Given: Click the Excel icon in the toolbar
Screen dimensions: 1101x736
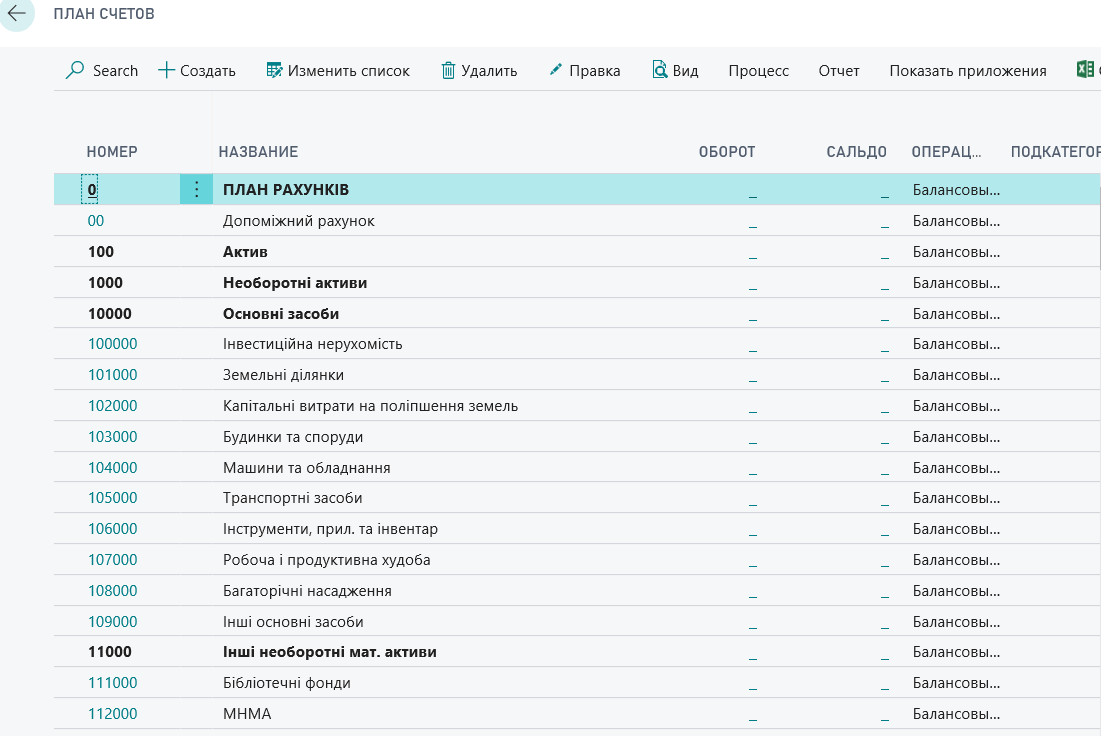Looking at the screenshot, I should tap(1084, 71).
